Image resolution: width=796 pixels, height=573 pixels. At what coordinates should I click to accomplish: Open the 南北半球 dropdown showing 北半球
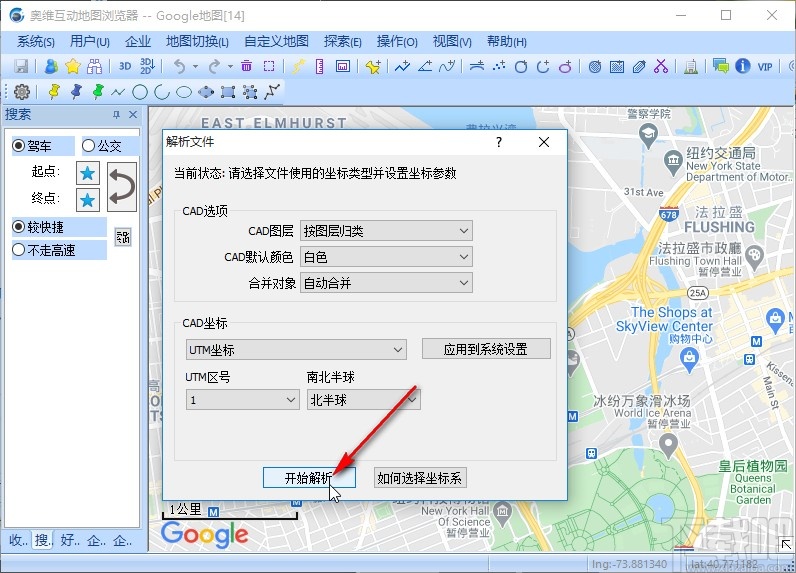pos(363,400)
